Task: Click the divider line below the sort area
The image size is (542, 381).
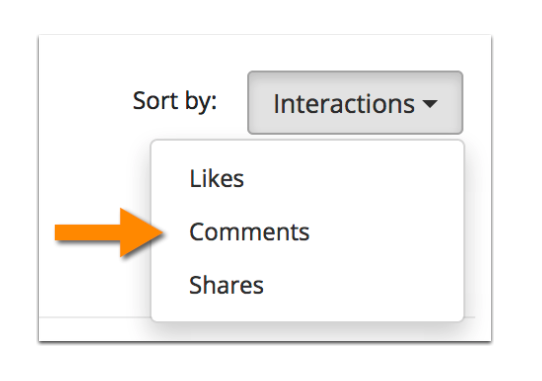Action: (95, 317)
